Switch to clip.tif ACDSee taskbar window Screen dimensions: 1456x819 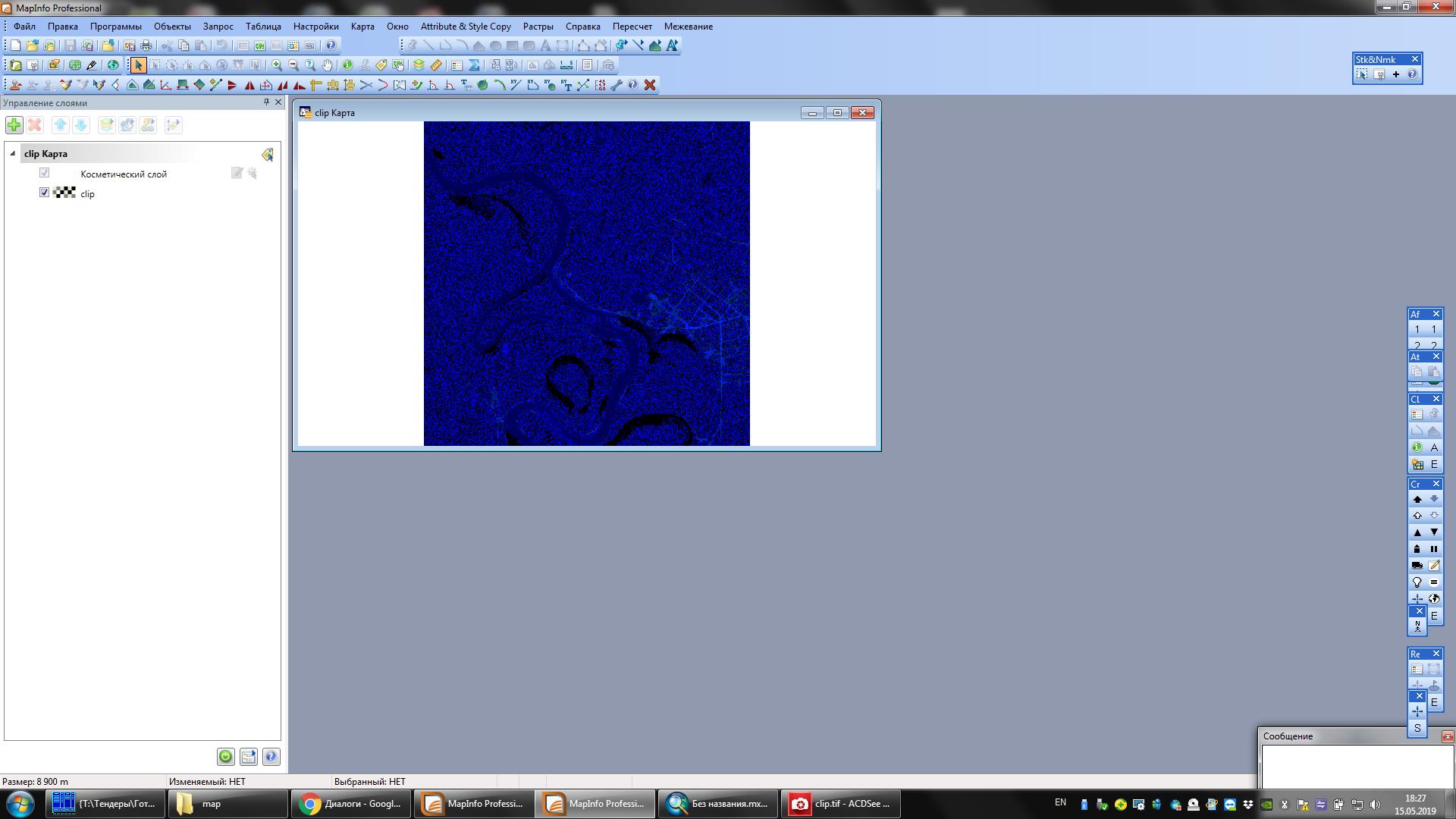(840, 804)
